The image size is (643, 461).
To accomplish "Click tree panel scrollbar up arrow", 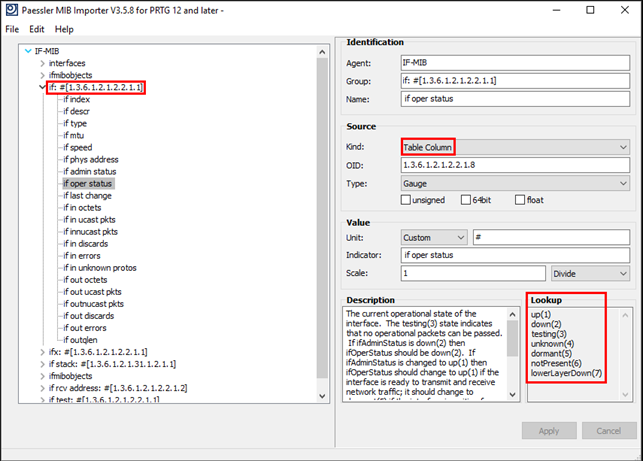I will click(322, 52).
